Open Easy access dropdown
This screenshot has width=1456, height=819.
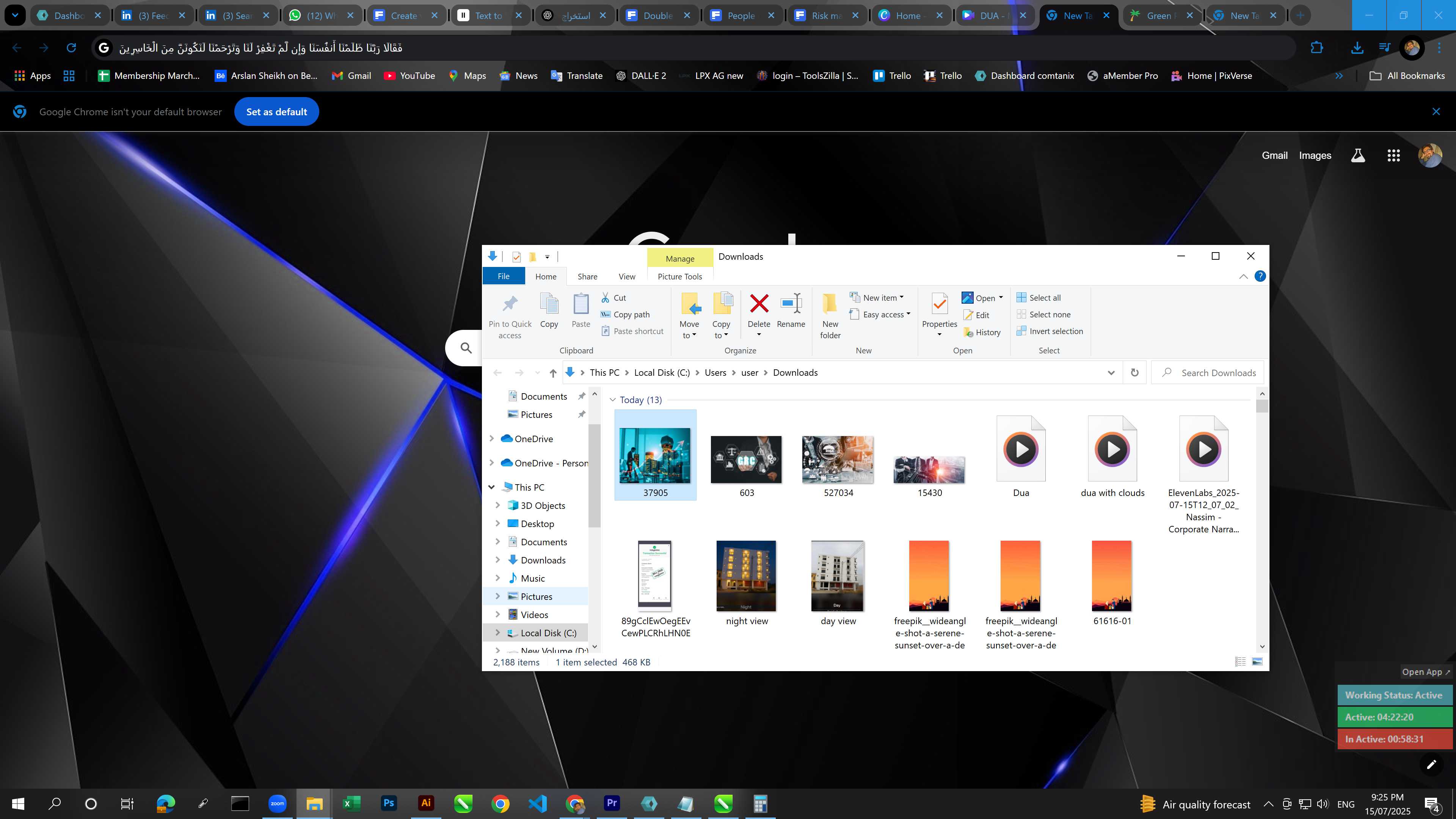point(880,315)
